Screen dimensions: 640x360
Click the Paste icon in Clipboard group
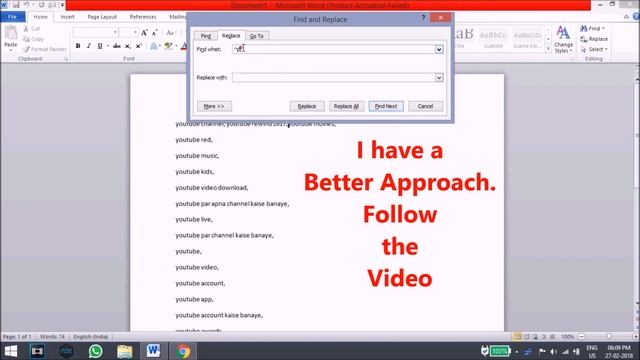[11, 32]
